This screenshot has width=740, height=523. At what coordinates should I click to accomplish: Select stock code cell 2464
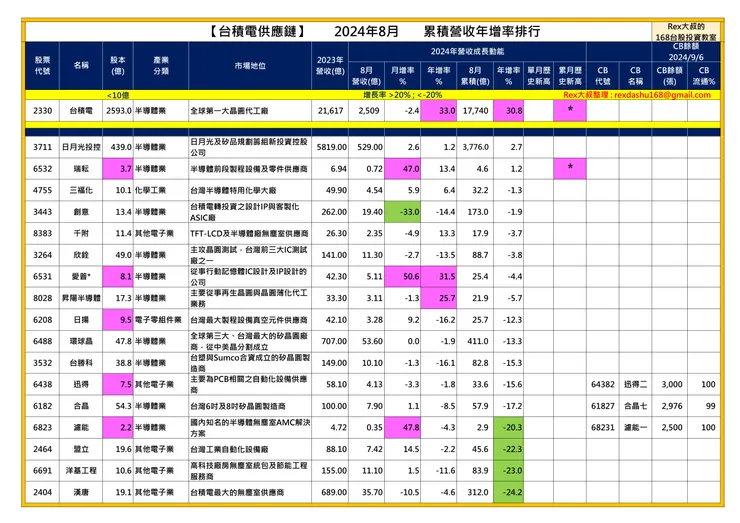coord(42,449)
